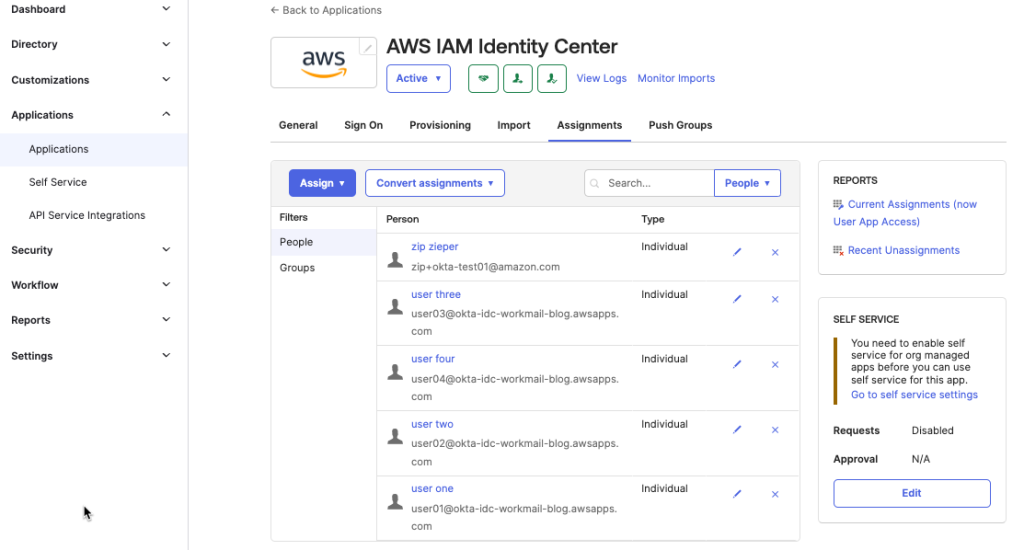Open user one profile link

click(432, 489)
